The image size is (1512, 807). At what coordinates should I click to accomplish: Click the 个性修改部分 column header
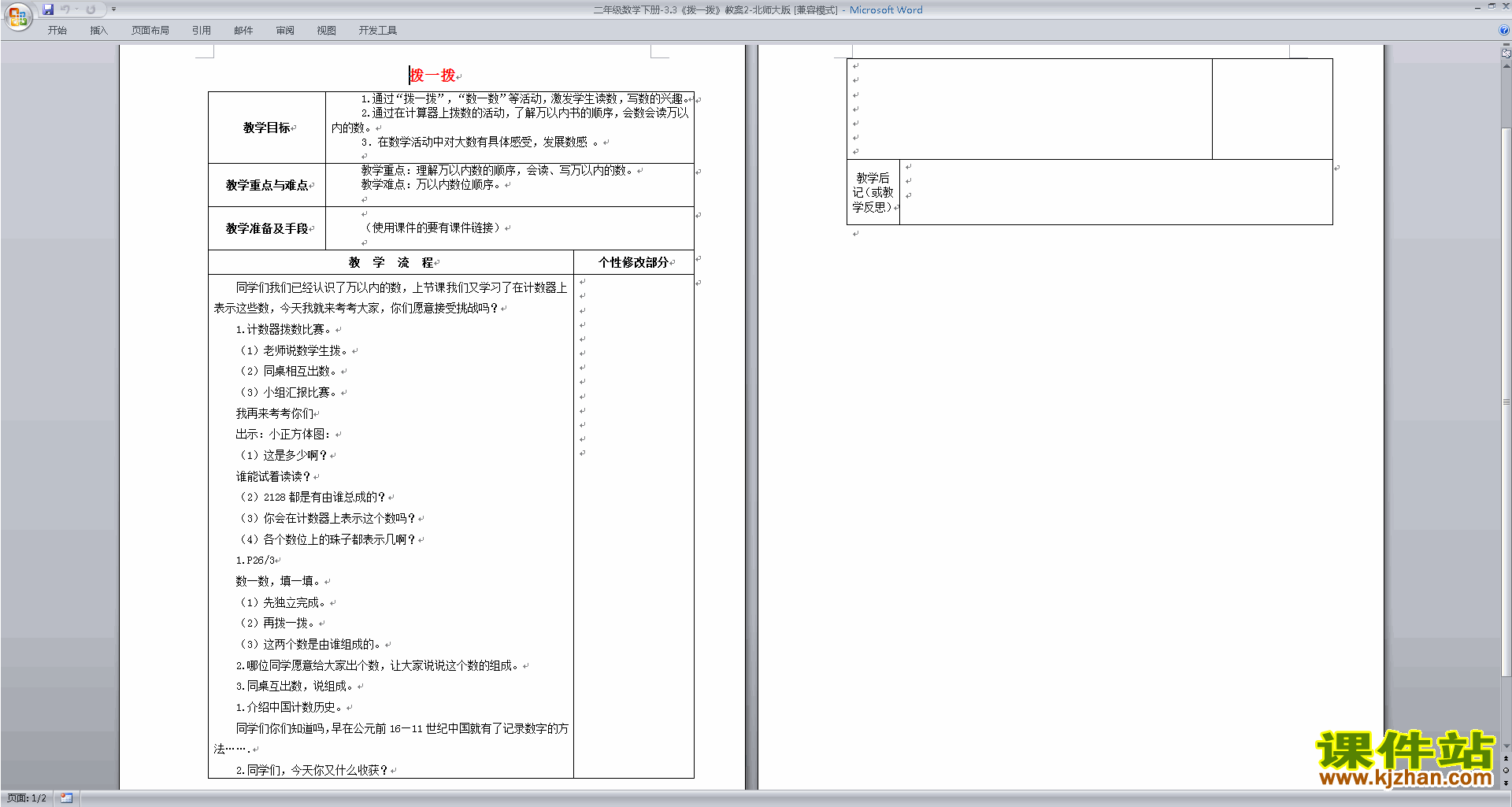click(x=634, y=262)
